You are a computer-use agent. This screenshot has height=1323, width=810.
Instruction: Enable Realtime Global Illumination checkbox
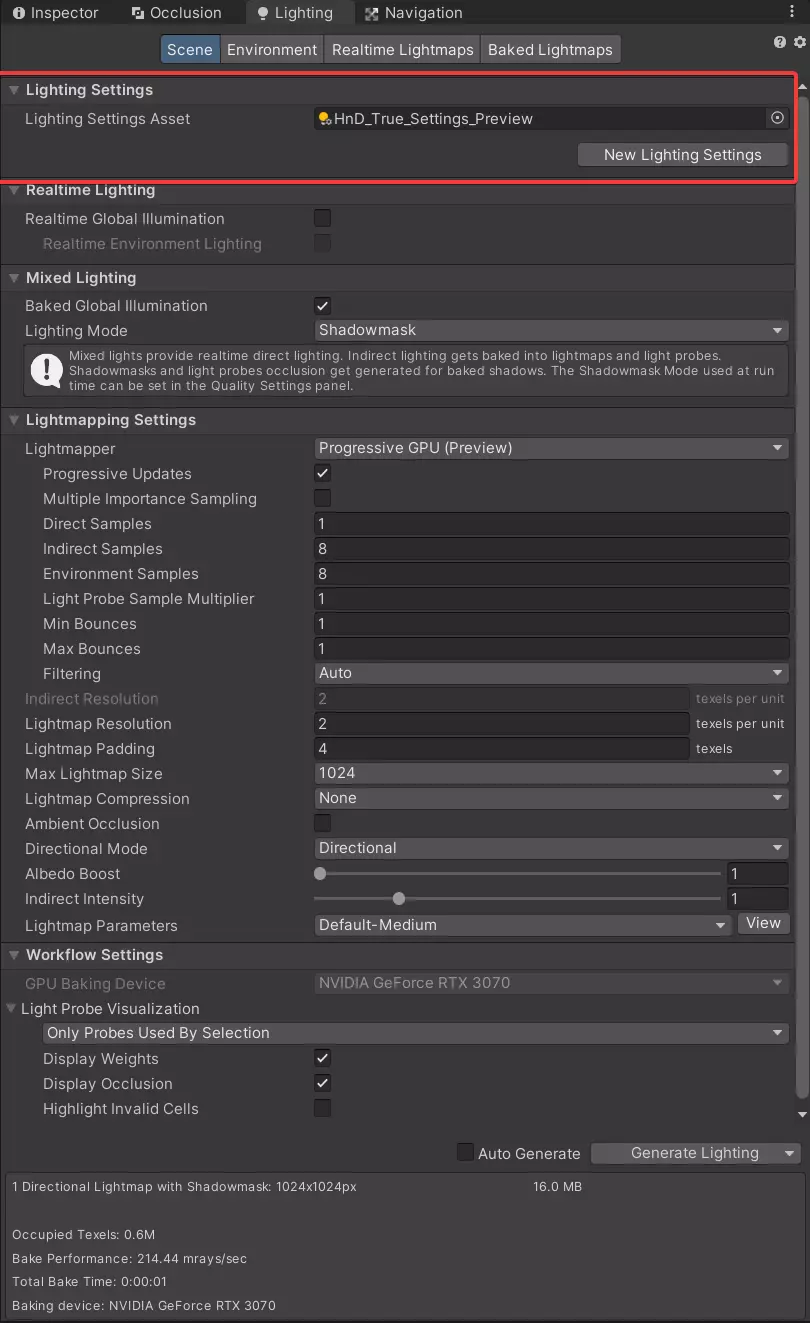[323, 218]
